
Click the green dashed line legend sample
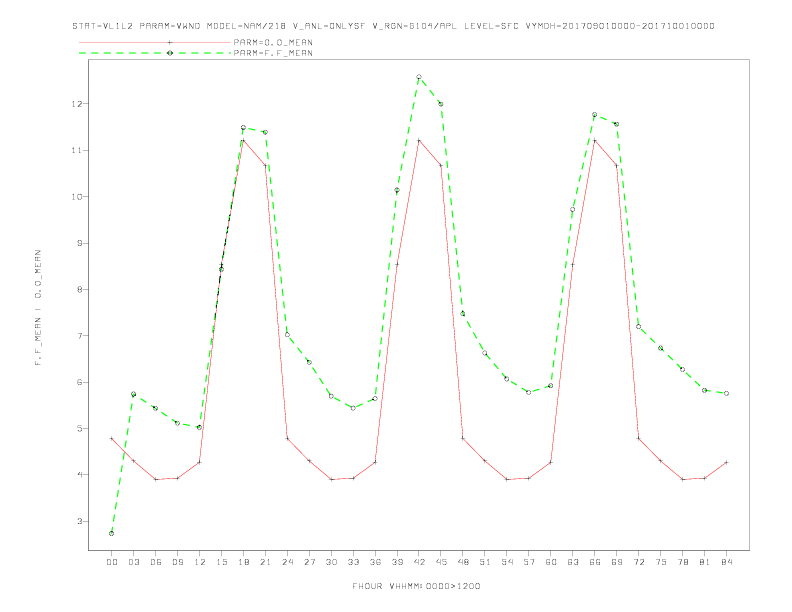pos(155,53)
